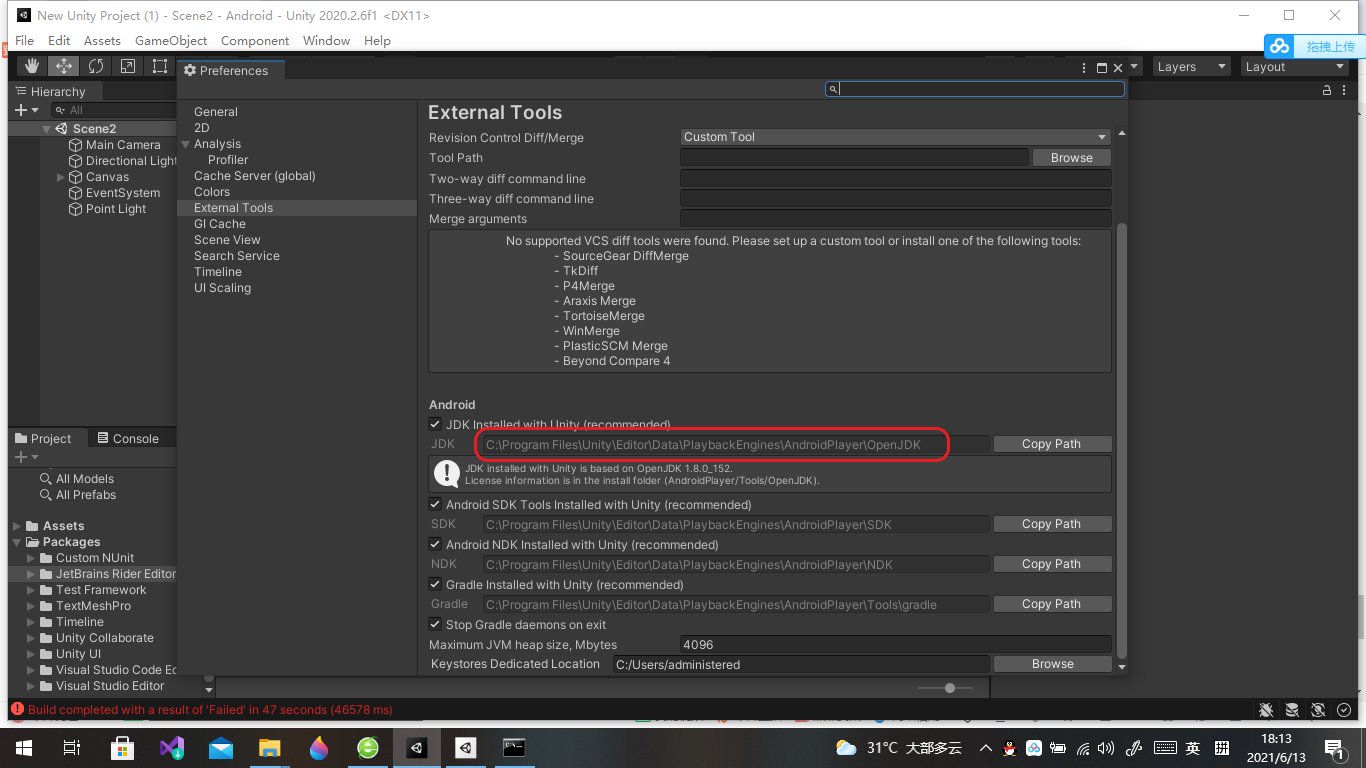1366x768 pixels.
Task: Click the Point Light cube icon
Action: pos(76,209)
